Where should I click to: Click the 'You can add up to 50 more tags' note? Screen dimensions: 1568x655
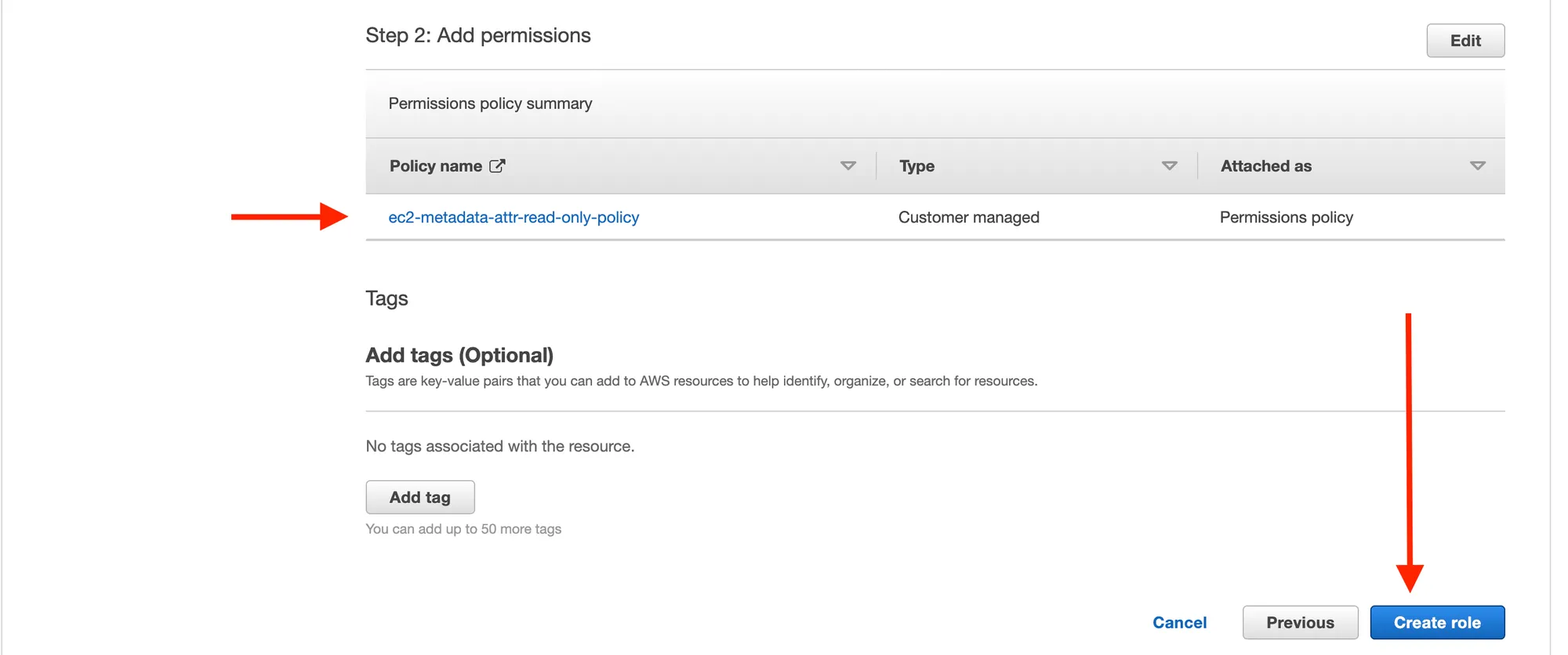[x=463, y=529]
